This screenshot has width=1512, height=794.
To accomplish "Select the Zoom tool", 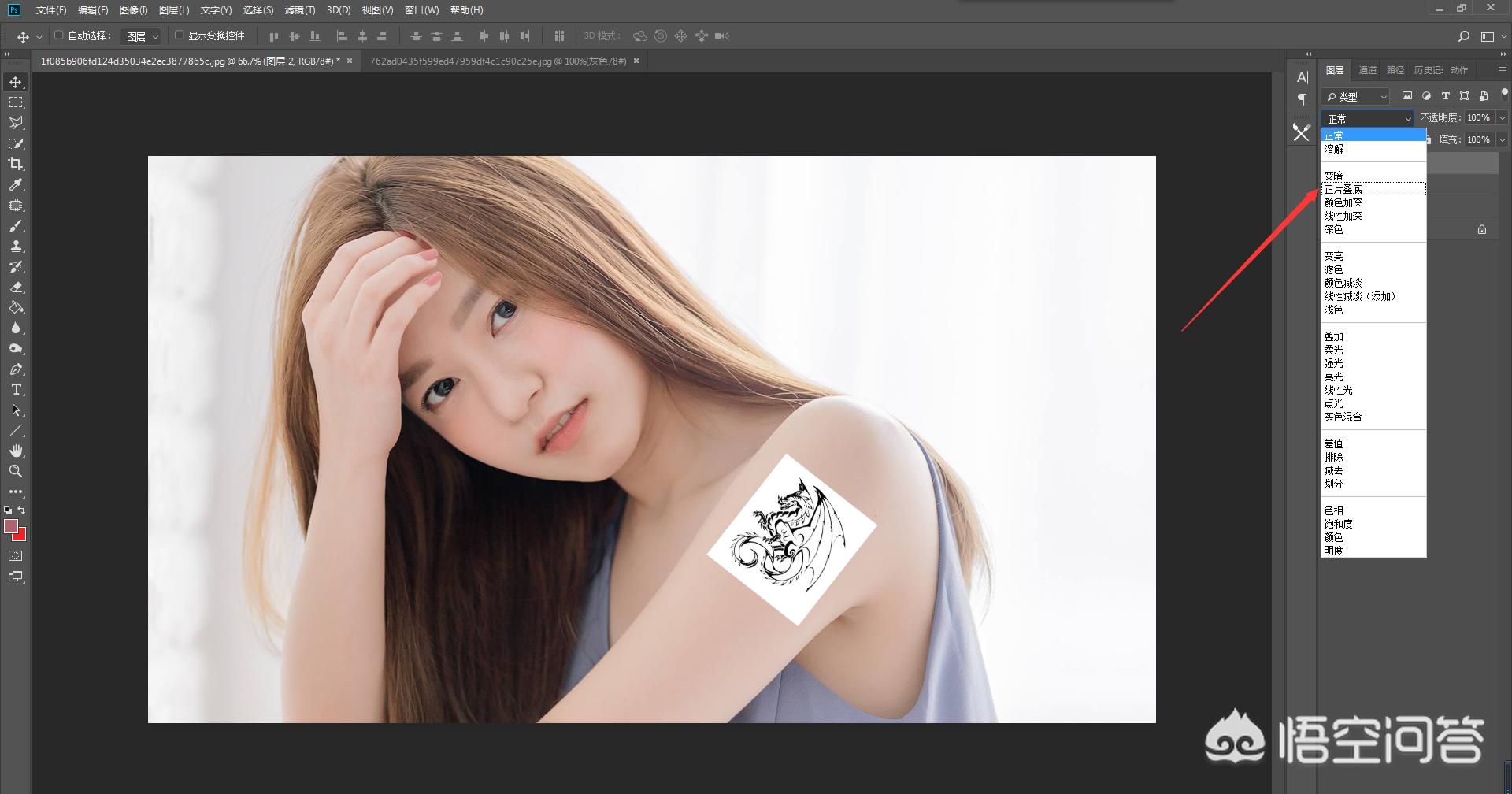I will pos(16,471).
